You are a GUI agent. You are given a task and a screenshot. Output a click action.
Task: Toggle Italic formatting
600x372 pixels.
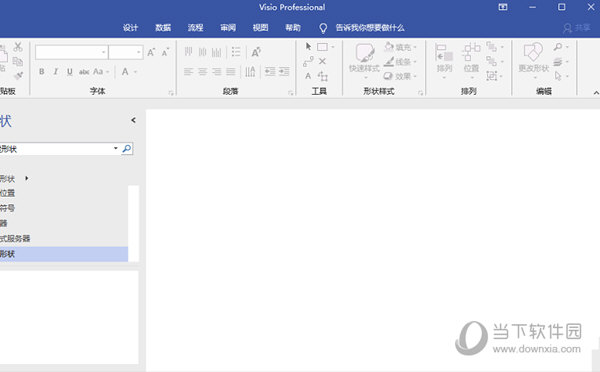[55, 72]
